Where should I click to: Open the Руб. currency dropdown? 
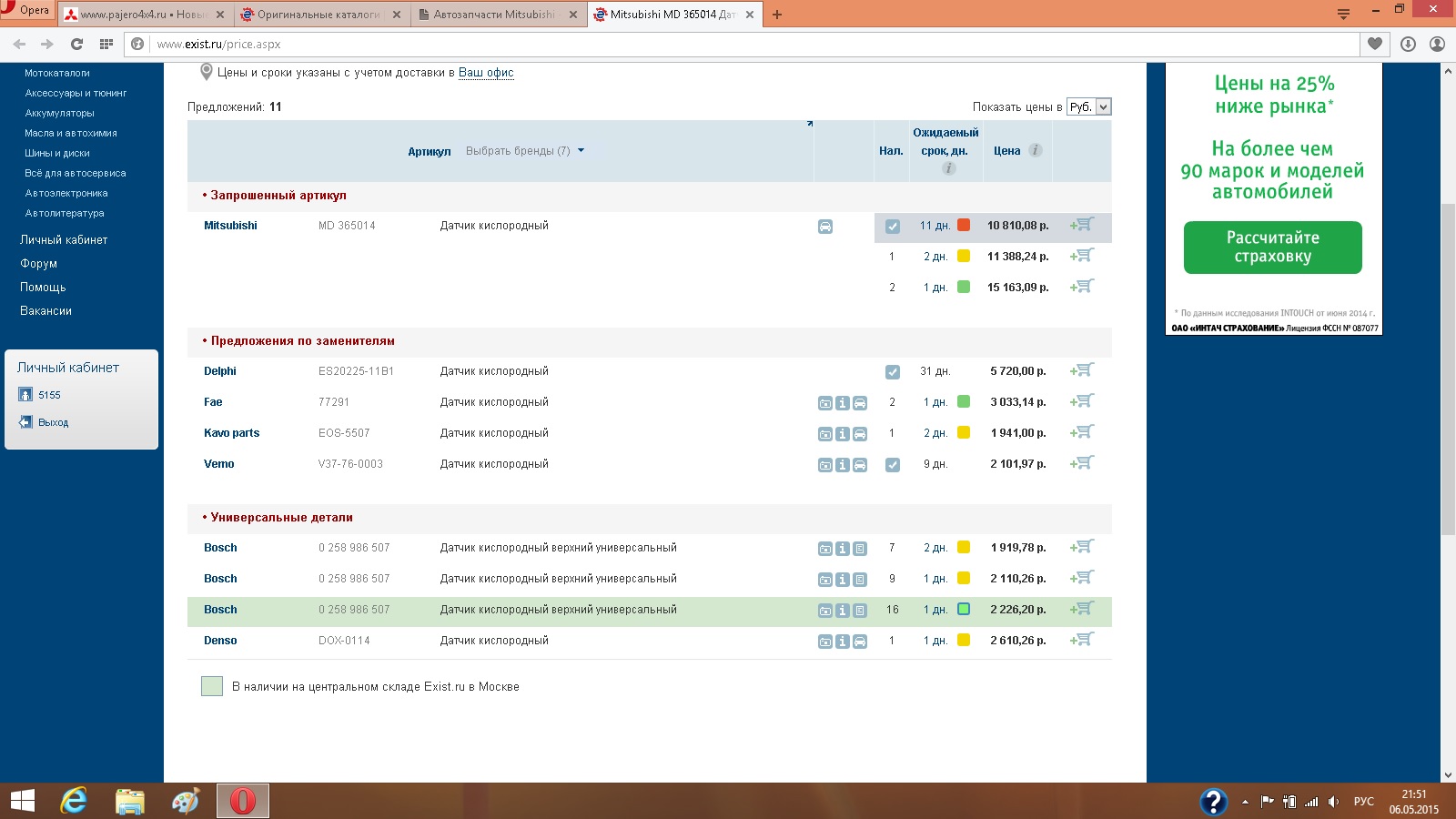tap(1088, 107)
